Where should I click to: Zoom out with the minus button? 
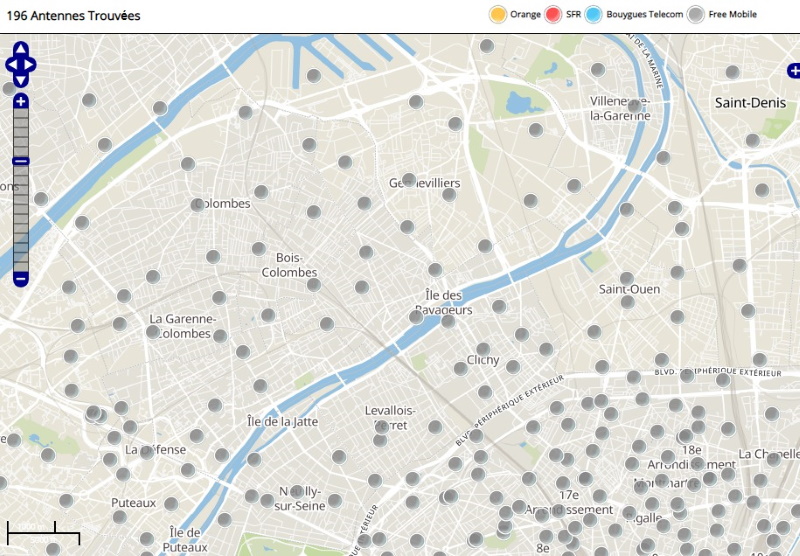coord(21,278)
